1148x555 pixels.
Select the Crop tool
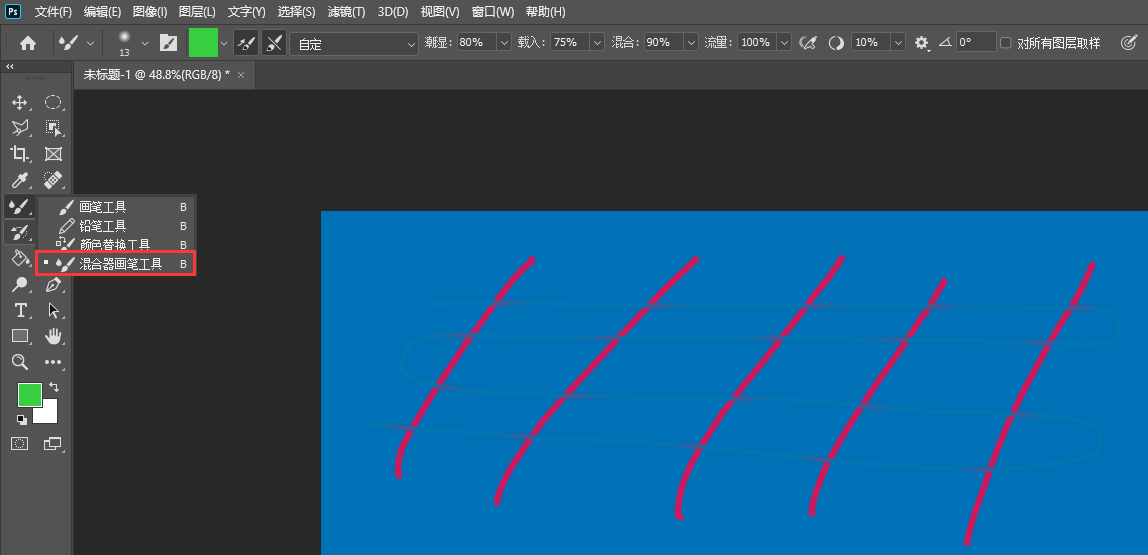tap(20, 154)
